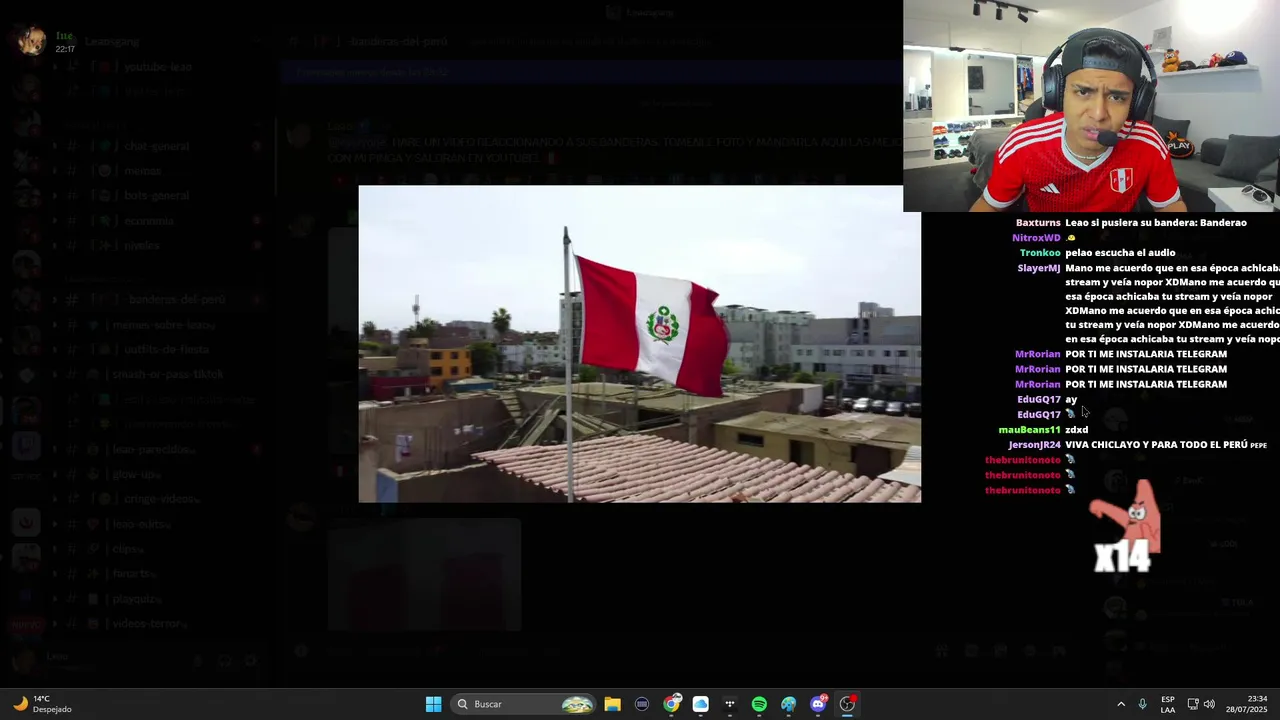Viewport: 1280px width, 720px height.
Task: Click chat username mauBeans11
Action: pos(1029,430)
